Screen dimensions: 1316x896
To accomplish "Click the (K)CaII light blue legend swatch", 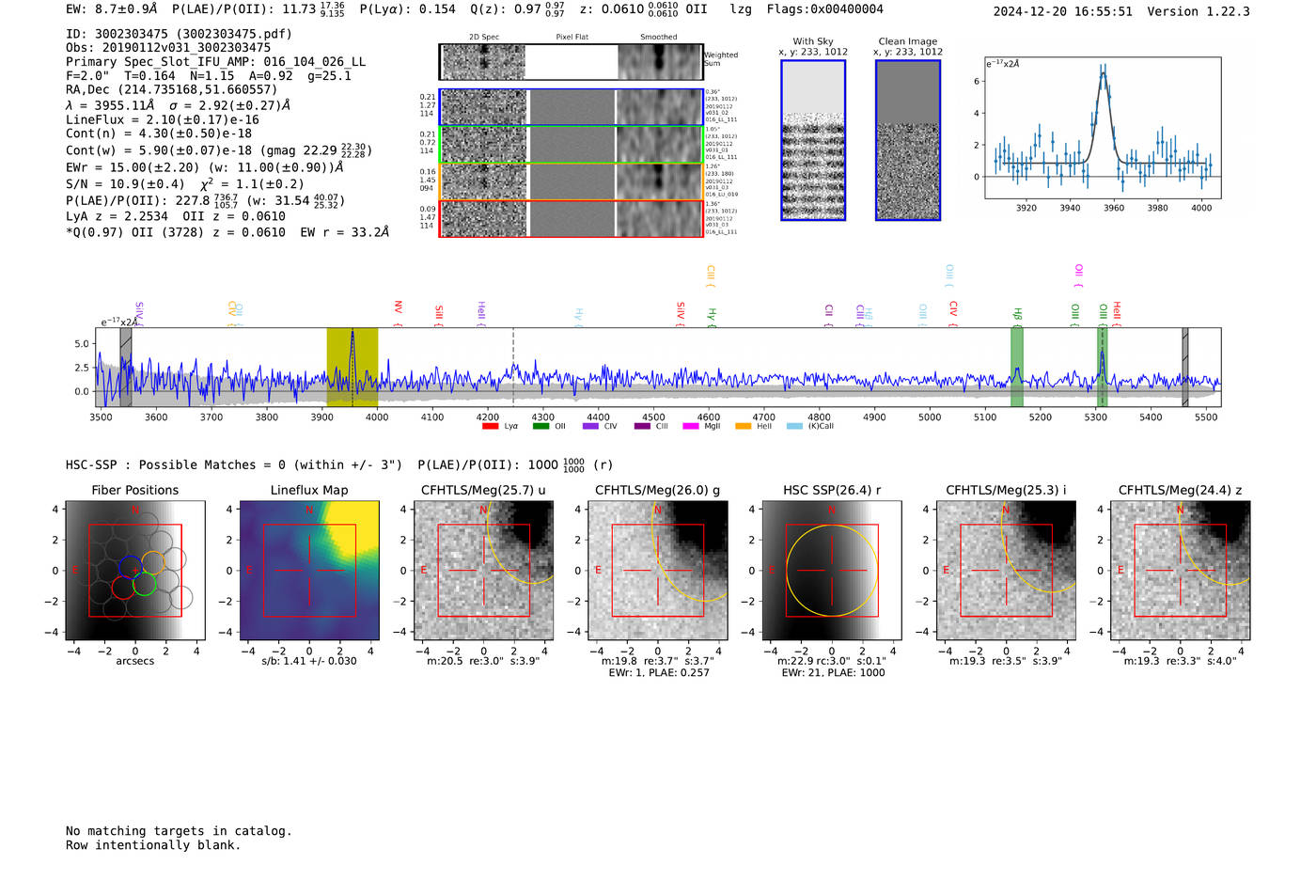I will [794, 426].
